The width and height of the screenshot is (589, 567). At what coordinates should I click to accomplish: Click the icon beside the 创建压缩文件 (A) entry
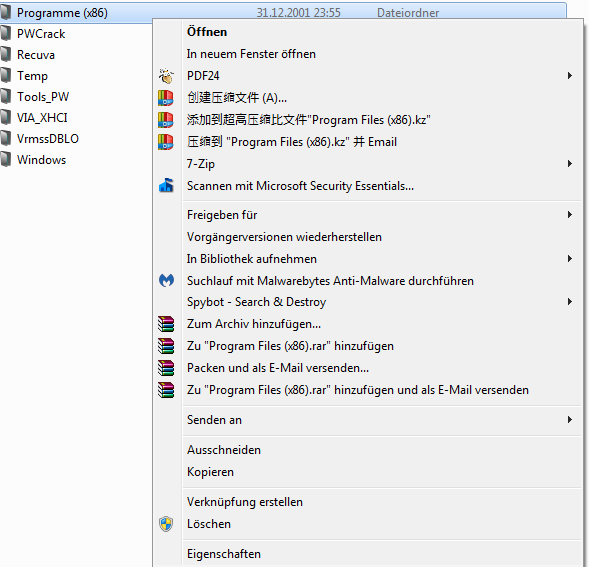(x=166, y=98)
